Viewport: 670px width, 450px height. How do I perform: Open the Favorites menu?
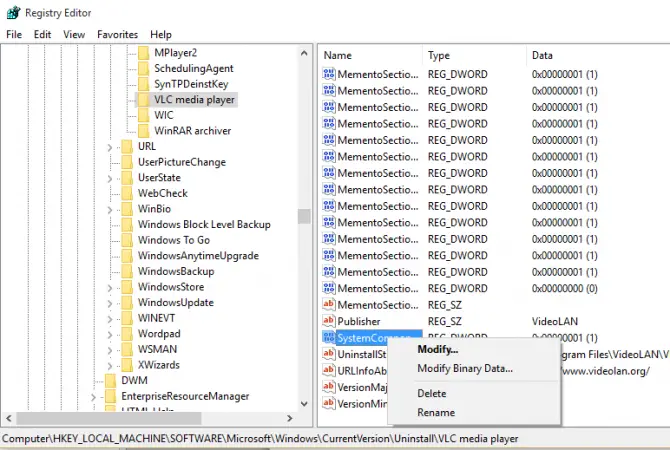(x=118, y=35)
